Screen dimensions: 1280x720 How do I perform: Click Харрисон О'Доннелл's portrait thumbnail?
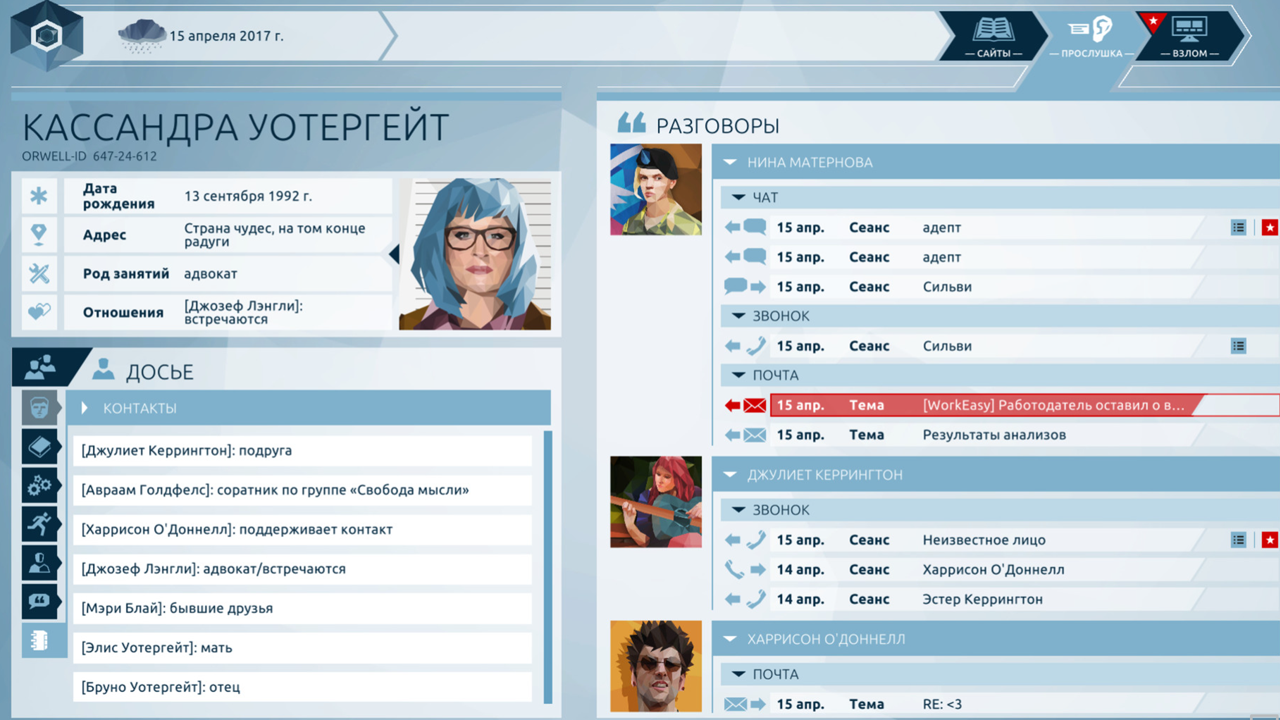pyautogui.click(x=656, y=666)
